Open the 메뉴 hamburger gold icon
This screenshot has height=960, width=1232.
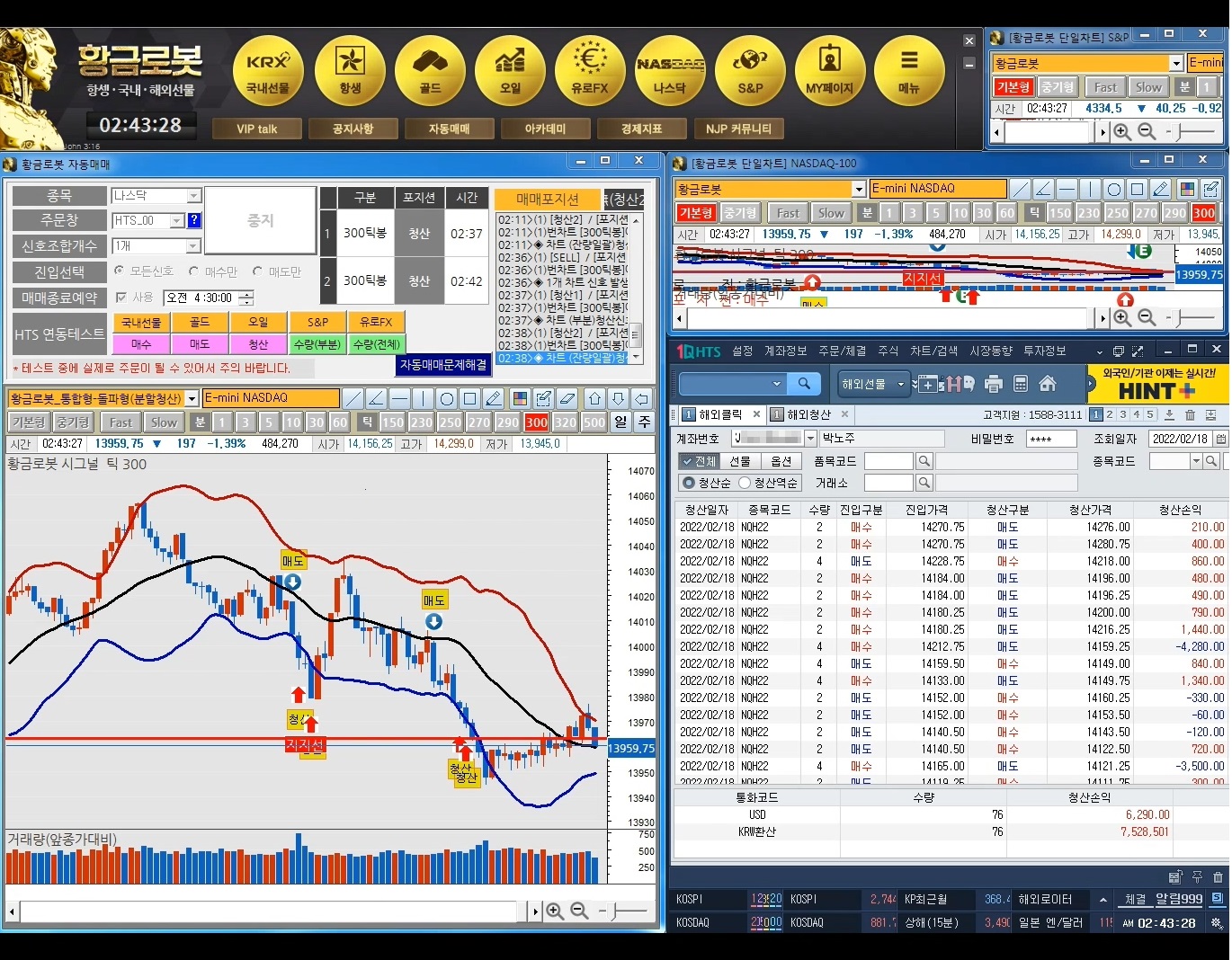click(x=910, y=72)
